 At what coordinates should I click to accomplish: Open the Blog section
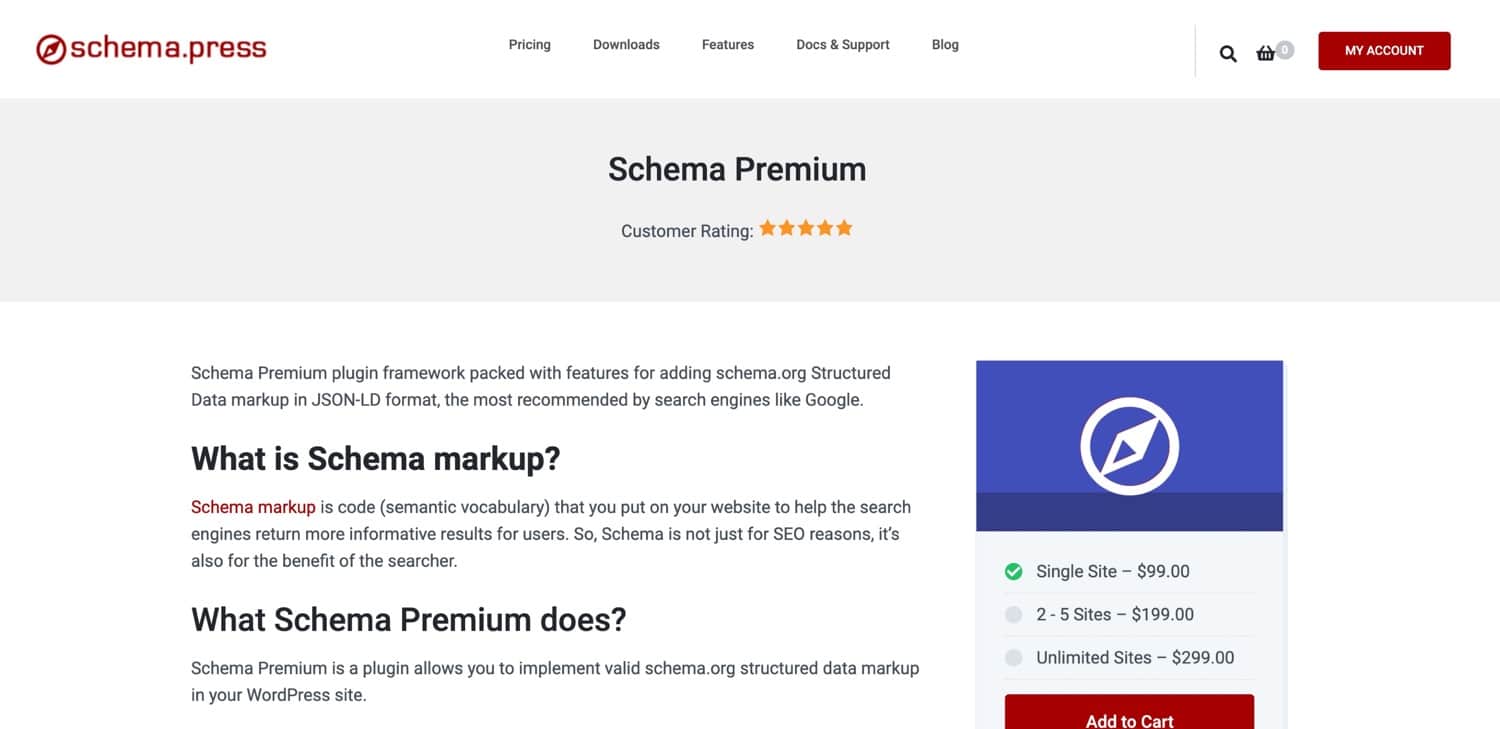tap(944, 44)
